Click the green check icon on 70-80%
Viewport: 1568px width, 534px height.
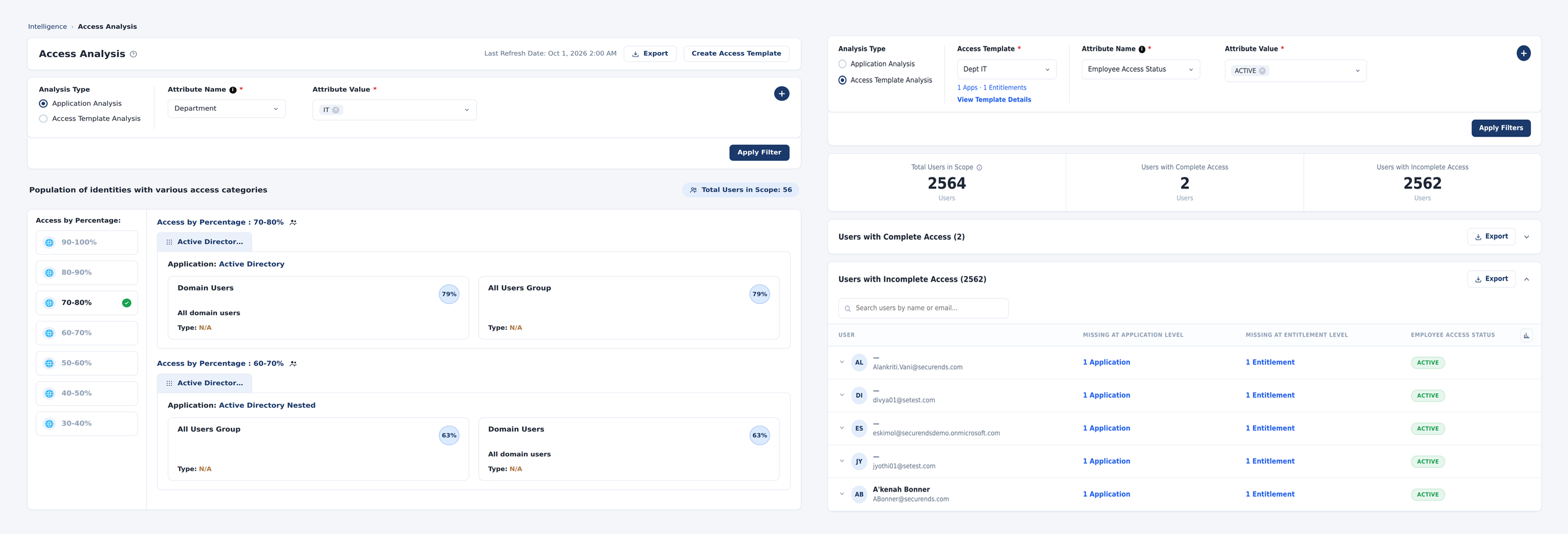tap(126, 303)
